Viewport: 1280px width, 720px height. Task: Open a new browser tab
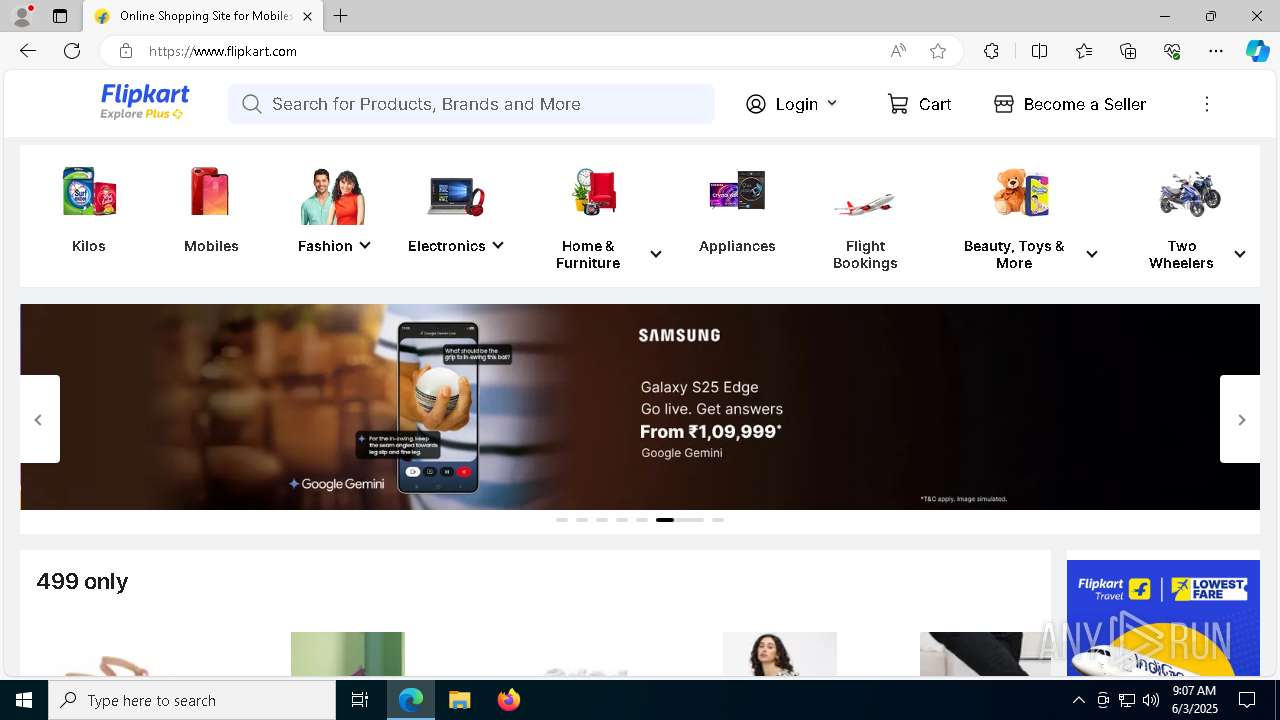click(341, 16)
